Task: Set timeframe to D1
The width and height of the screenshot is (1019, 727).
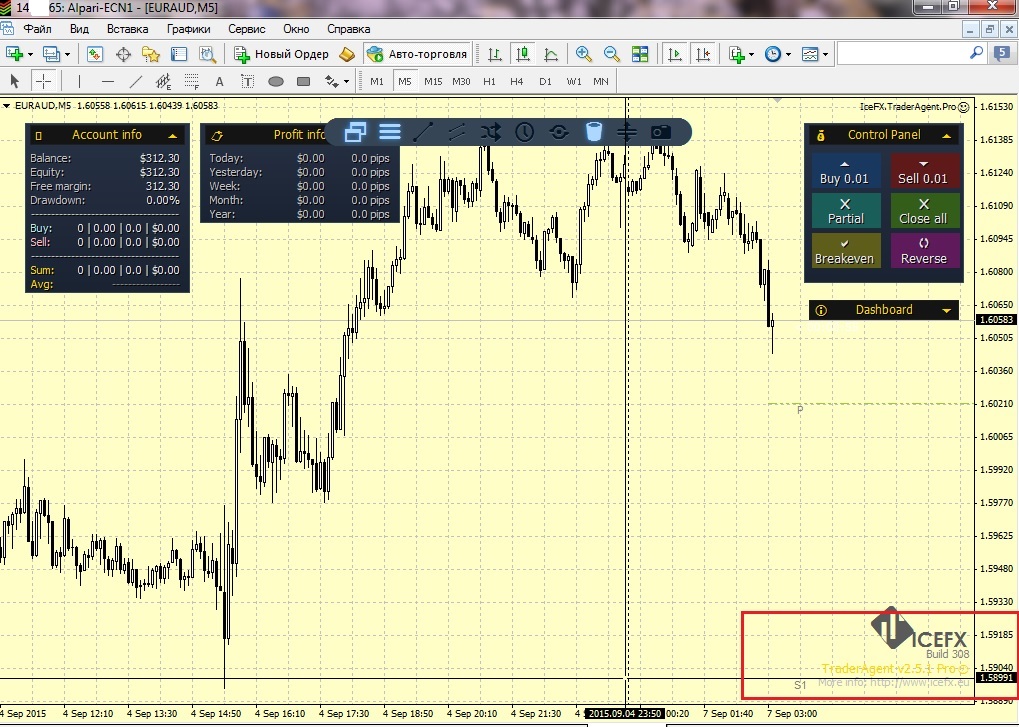Action: point(545,81)
